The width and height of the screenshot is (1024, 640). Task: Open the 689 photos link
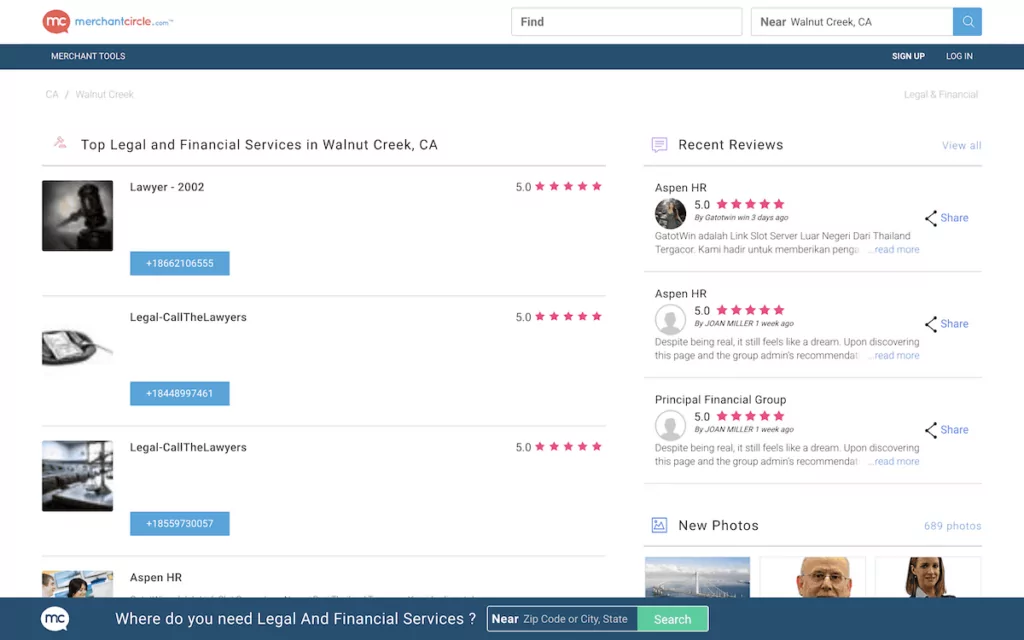953,526
